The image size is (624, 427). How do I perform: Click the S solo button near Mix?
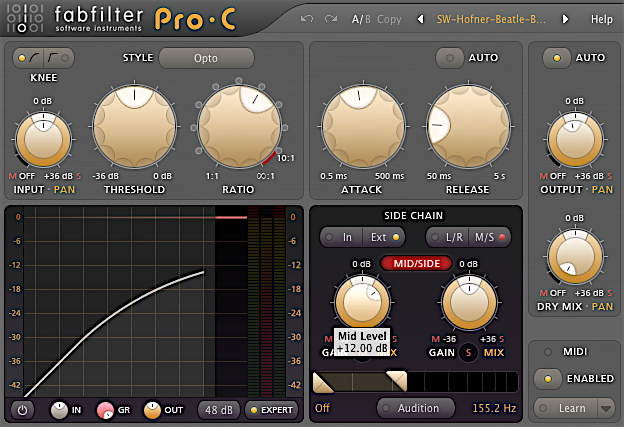coord(468,353)
